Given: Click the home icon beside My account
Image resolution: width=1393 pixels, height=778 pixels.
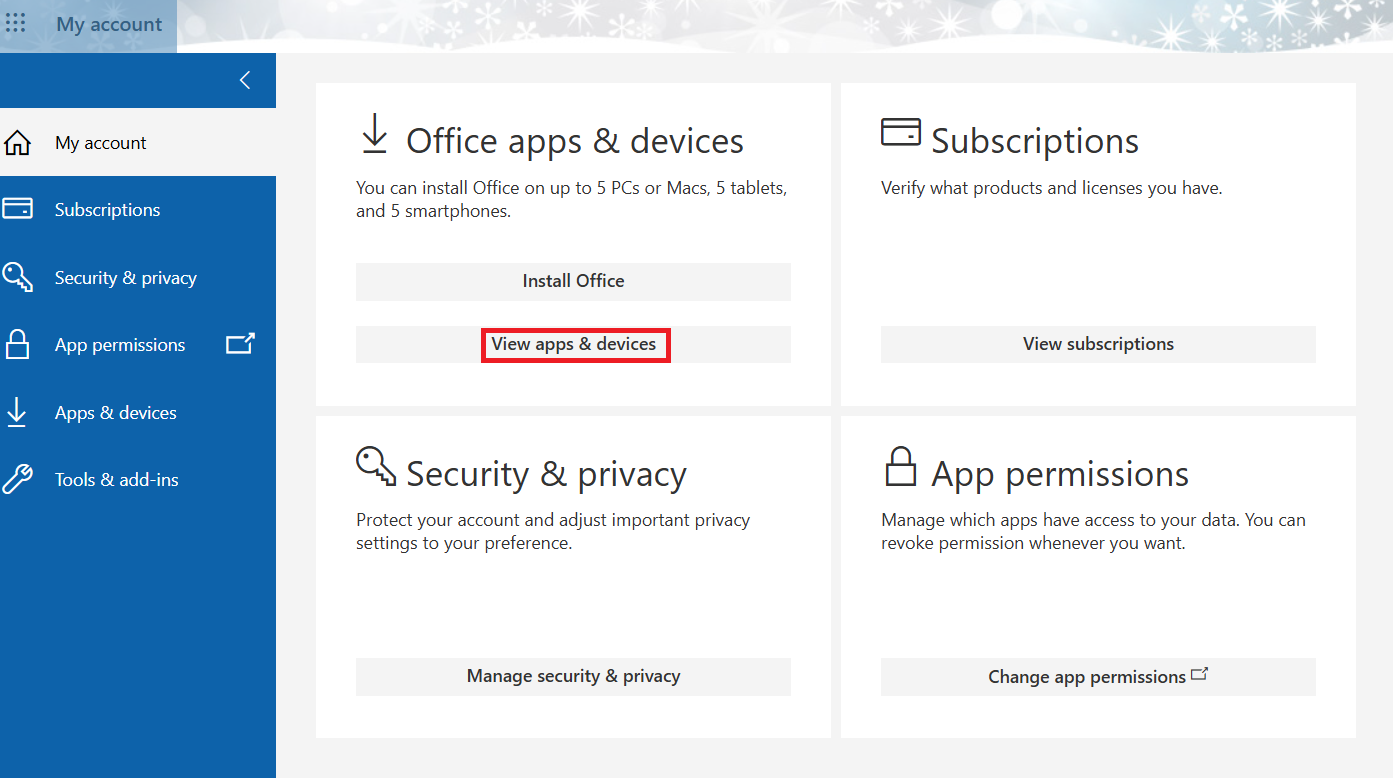Looking at the screenshot, I should point(18,143).
